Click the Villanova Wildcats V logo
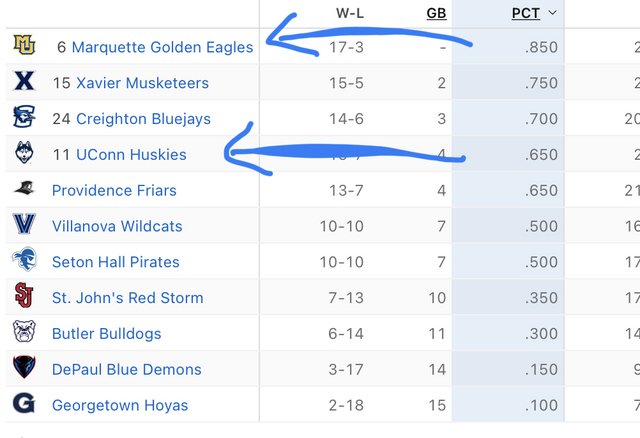The width and height of the screenshot is (640, 438). pos(24,224)
